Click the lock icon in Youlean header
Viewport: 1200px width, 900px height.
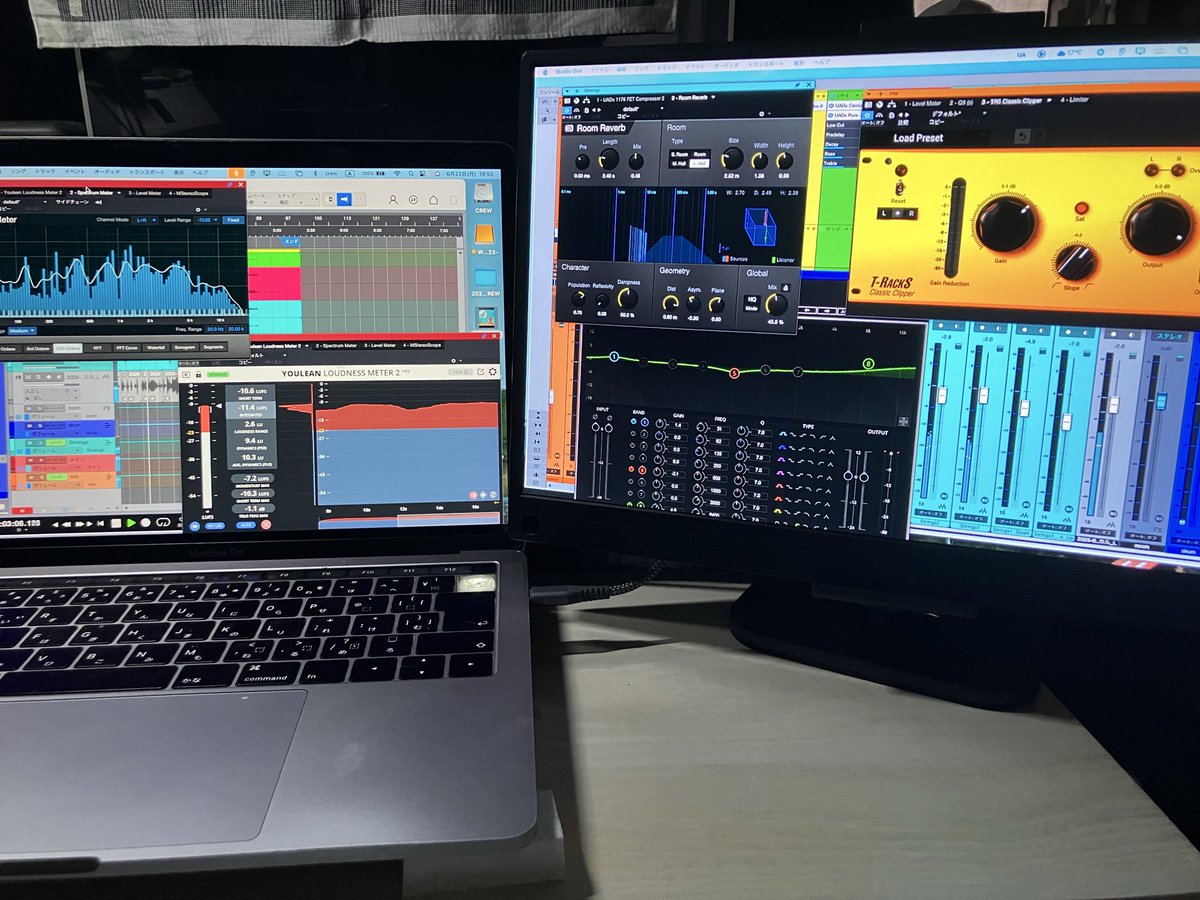coord(198,374)
